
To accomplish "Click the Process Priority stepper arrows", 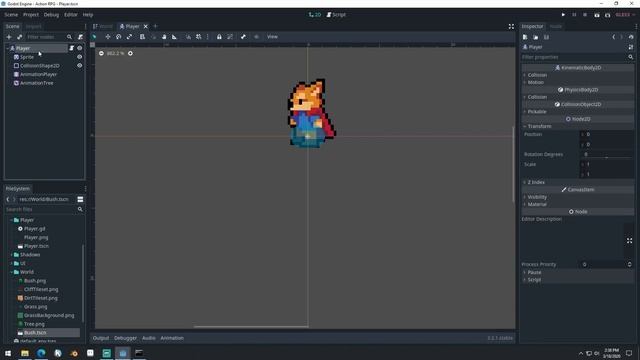I will pos(629,264).
